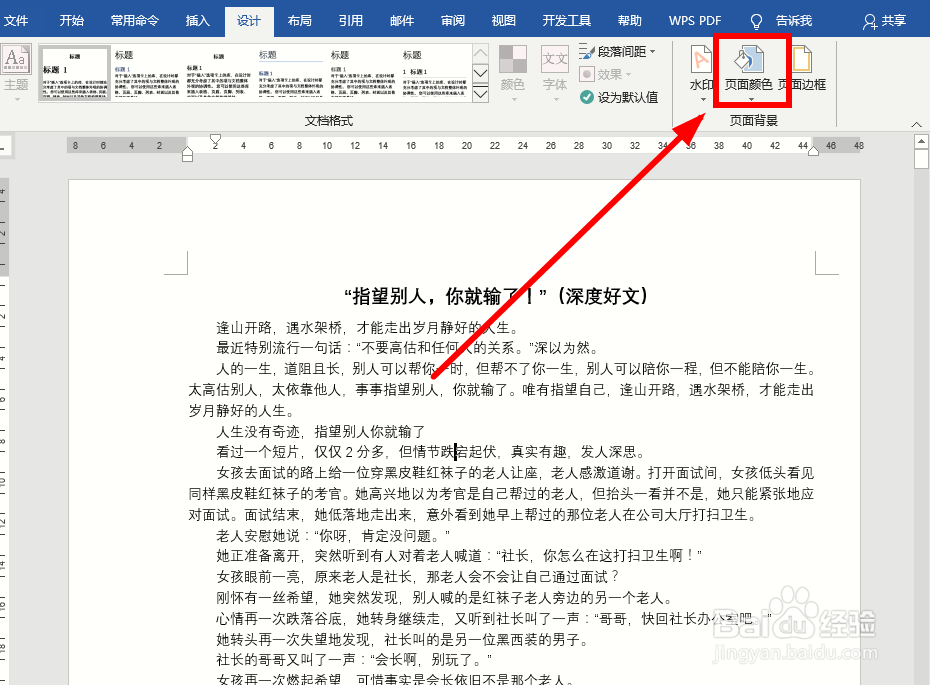This screenshot has width=930, height=685.
Task: Collapse the ribbon with the chevron
Action: [916, 122]
